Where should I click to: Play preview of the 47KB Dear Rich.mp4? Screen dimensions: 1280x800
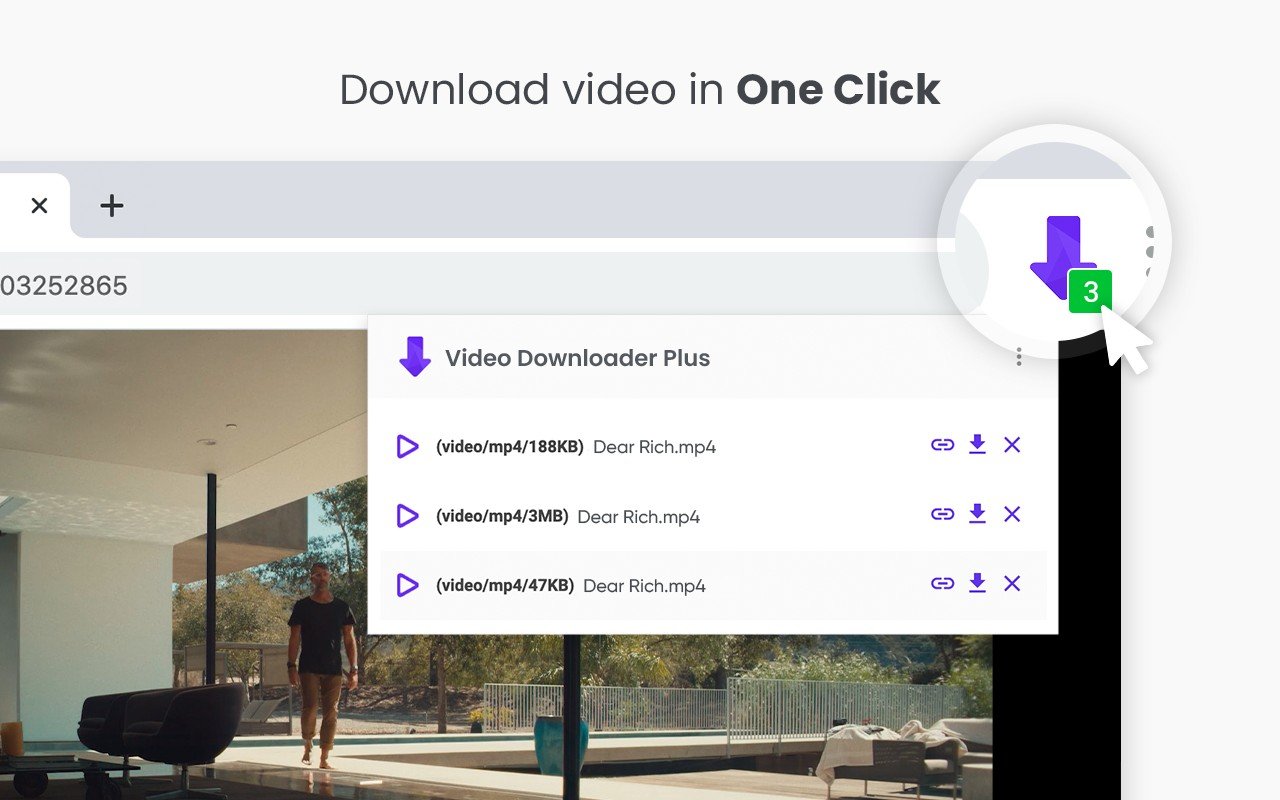coord(407,585)
